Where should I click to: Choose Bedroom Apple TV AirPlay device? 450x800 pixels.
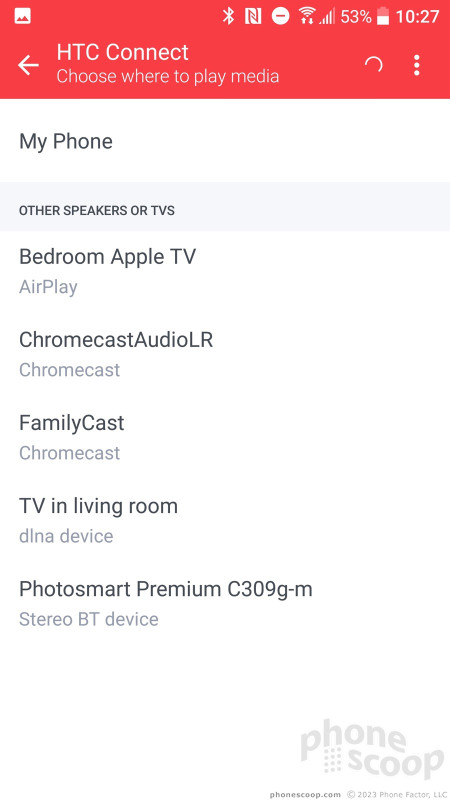pos(225,271)
